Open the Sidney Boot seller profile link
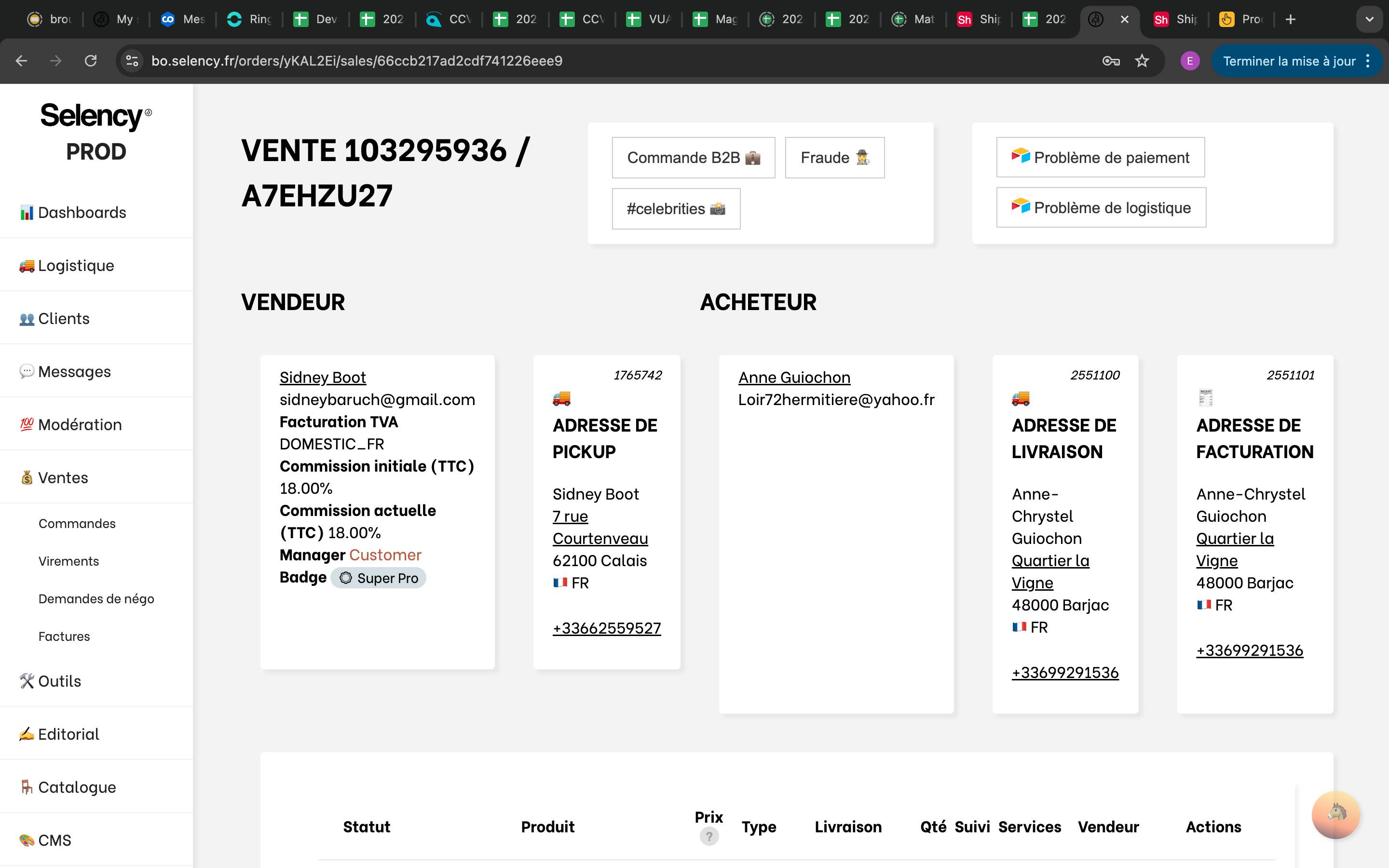This screenshot has height=868, width=1389. tap(323, 377)
